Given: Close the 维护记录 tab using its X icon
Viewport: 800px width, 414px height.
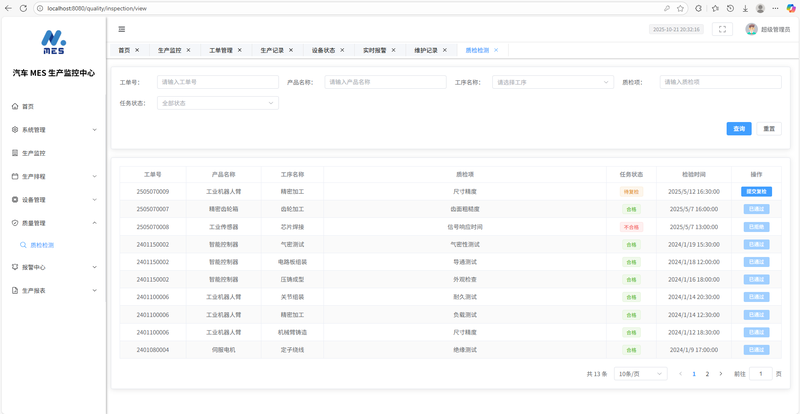Looking at the screenshot, I should tap(445, 50).
